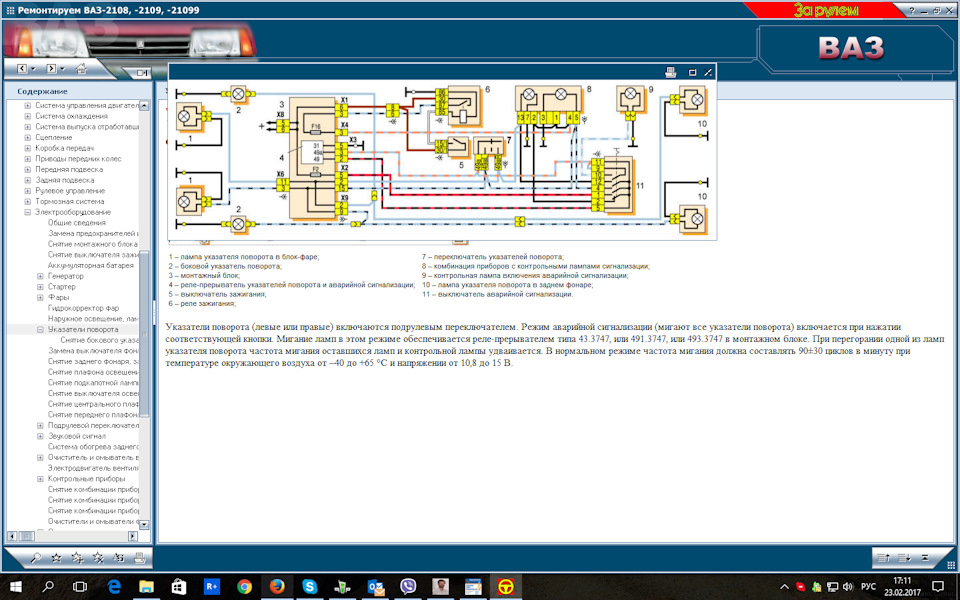Expand Тормозная система node
960x600 pixels.
click(28, 201)
